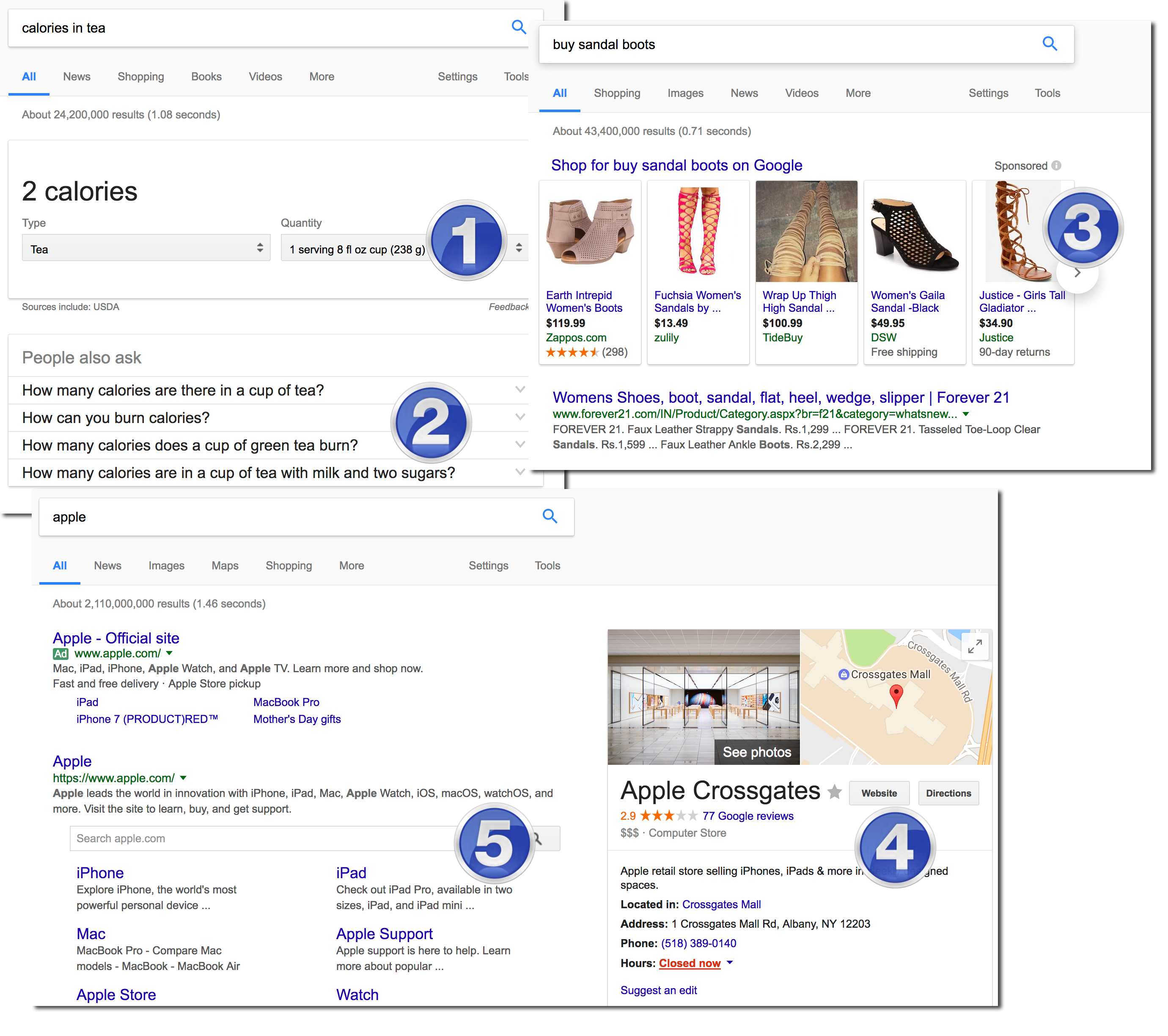Select News tab in 'calories in tea' window
Image resolution: width=1168 pixels, height=1036 pixels.
pyautogui.click(x=77, y=77)
